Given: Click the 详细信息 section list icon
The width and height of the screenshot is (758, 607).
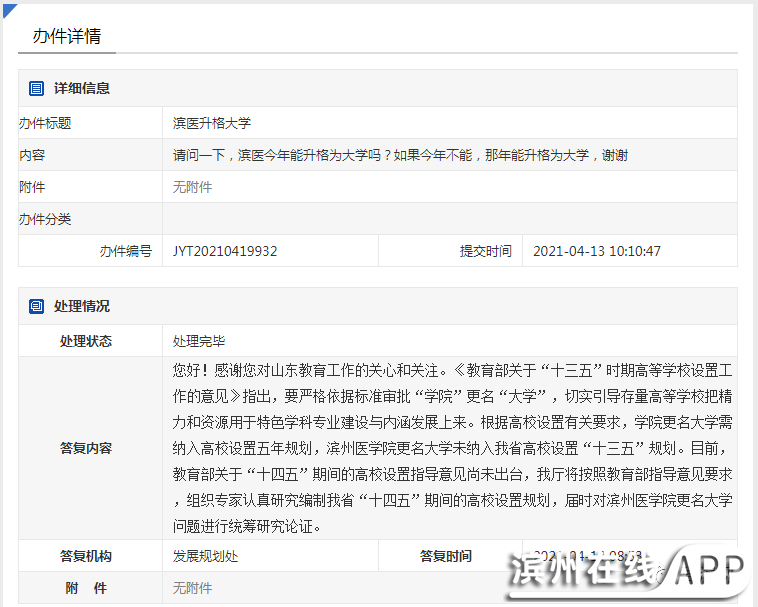Looking at the screenshot, I should coord(37,88).
